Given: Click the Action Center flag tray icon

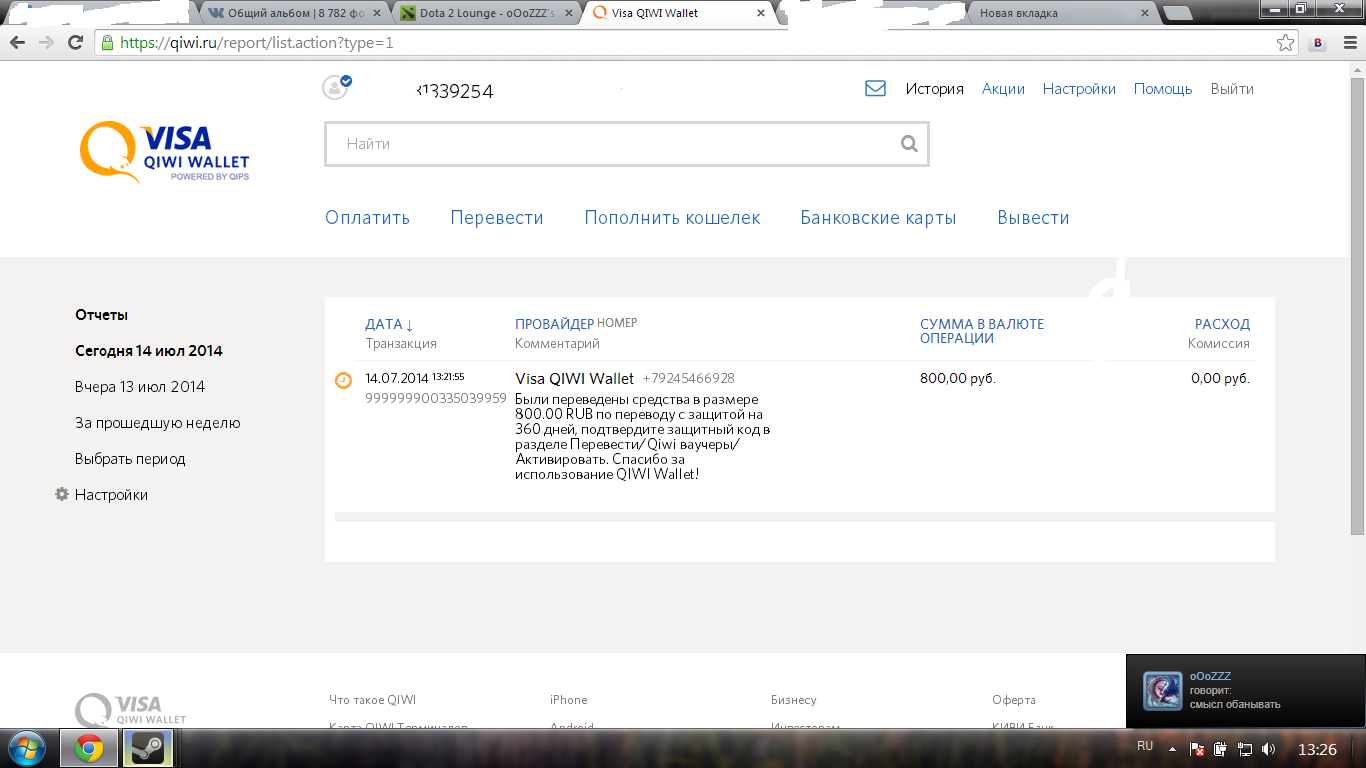Looking at the screenshot, I should click(1197, 748).
